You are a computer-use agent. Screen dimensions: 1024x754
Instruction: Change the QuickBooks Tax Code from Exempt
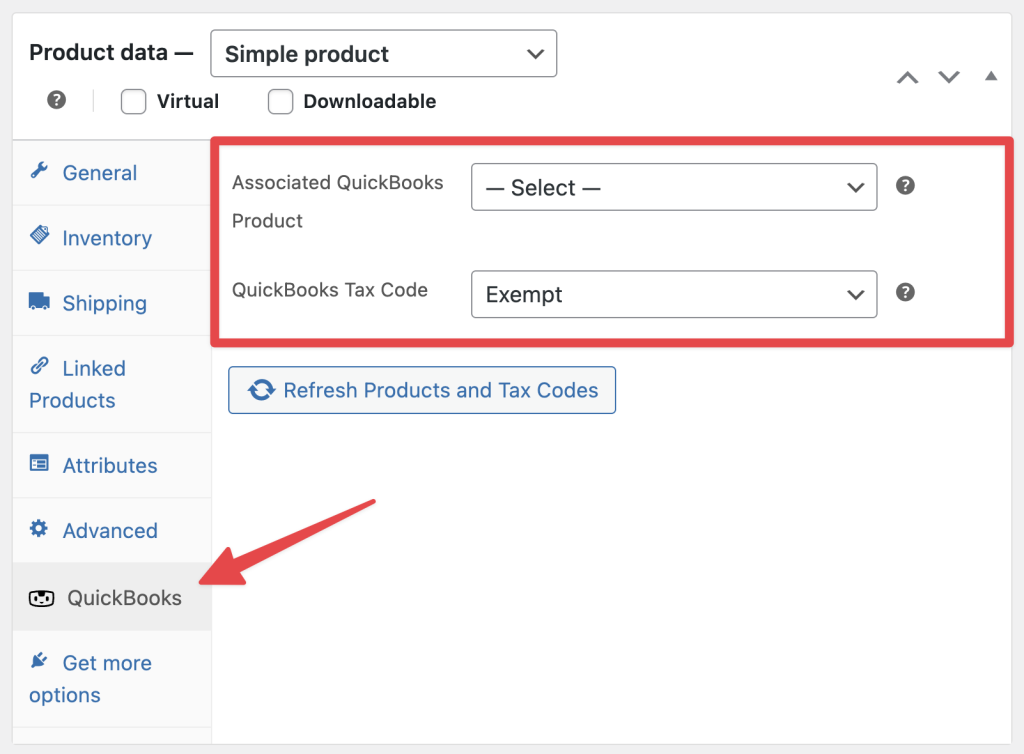point(674,294)
